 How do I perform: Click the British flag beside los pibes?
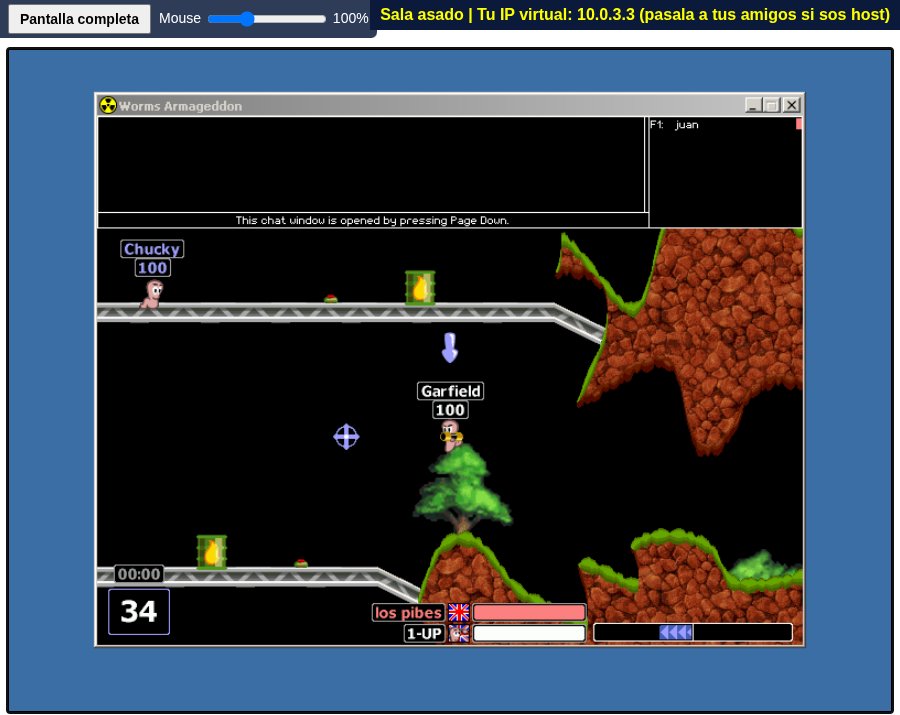[459, 612]
